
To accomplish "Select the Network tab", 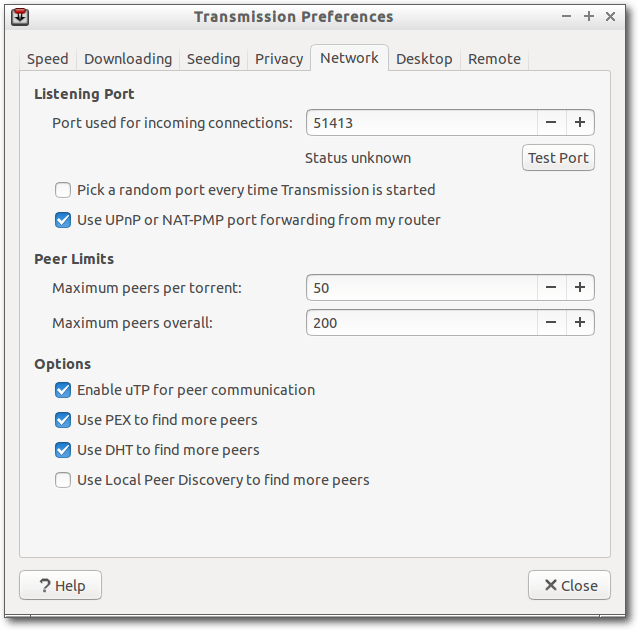I will pyautogui.click(x=350, y=58).
